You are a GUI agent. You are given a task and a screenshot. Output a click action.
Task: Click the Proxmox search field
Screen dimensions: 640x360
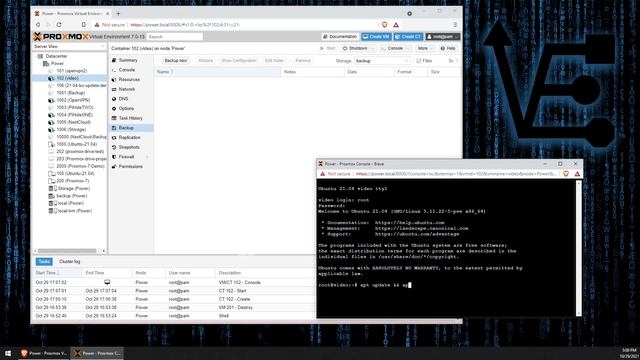pyautogui.click(x=175, y=37)
